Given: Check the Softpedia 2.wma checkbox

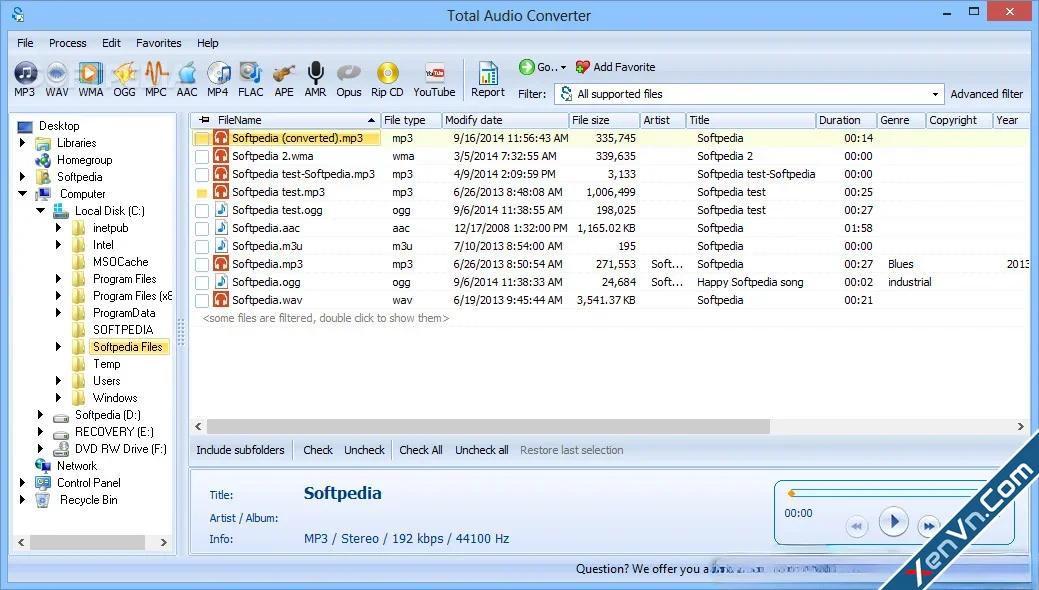Looking at the screenshot, I should pos(202,156).
